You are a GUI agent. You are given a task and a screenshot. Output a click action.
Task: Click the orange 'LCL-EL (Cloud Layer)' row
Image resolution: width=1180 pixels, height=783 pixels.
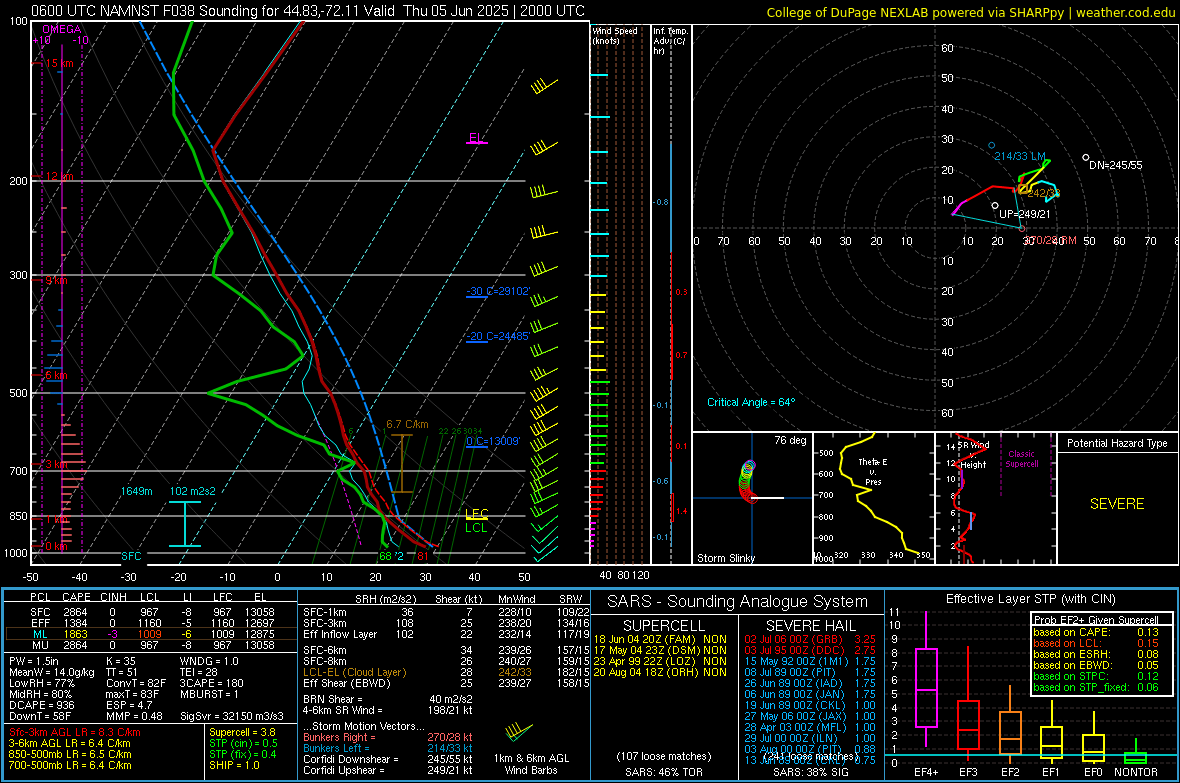(x=446, y=672)
